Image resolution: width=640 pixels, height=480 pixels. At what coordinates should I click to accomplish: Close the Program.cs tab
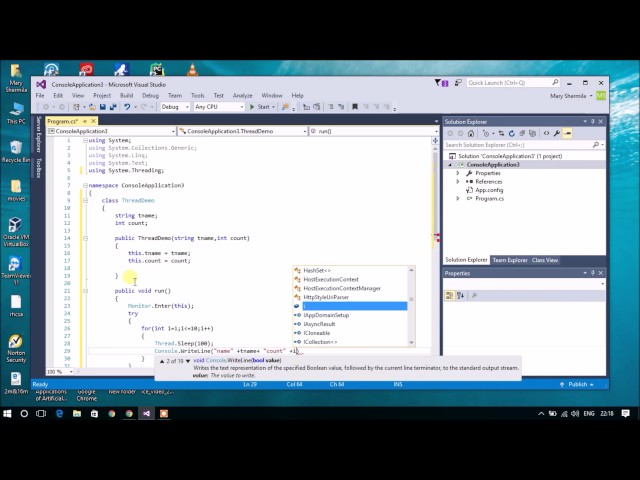[93, 121]
